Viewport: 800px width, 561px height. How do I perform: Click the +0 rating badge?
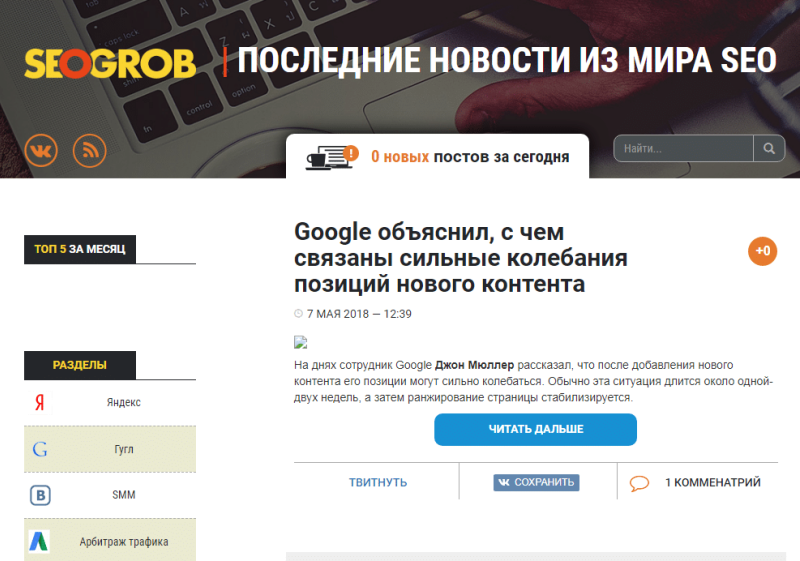[x=762, y=251]
